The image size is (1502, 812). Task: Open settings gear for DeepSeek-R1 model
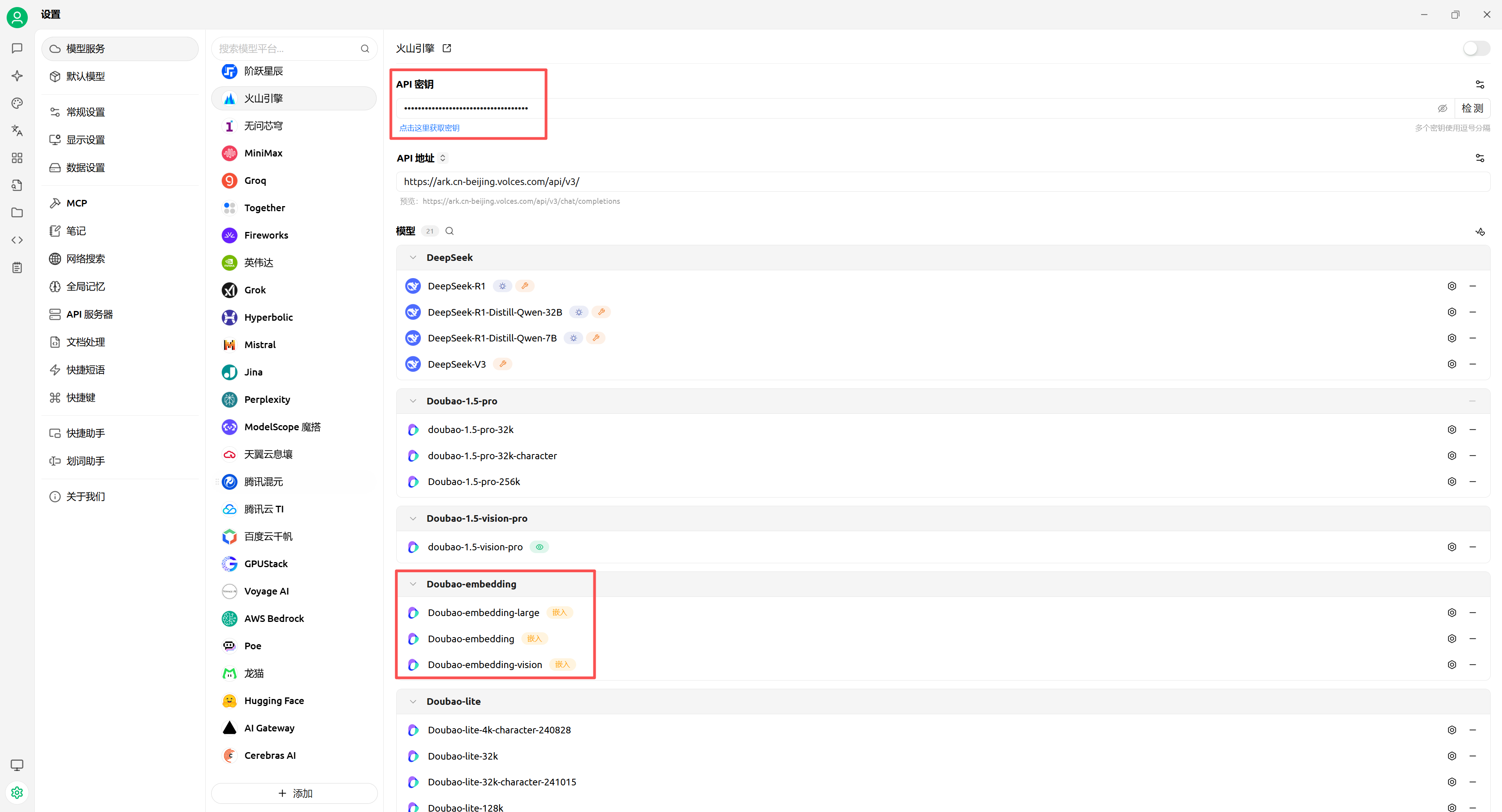pyautogui.click(x=1451, y=286)
